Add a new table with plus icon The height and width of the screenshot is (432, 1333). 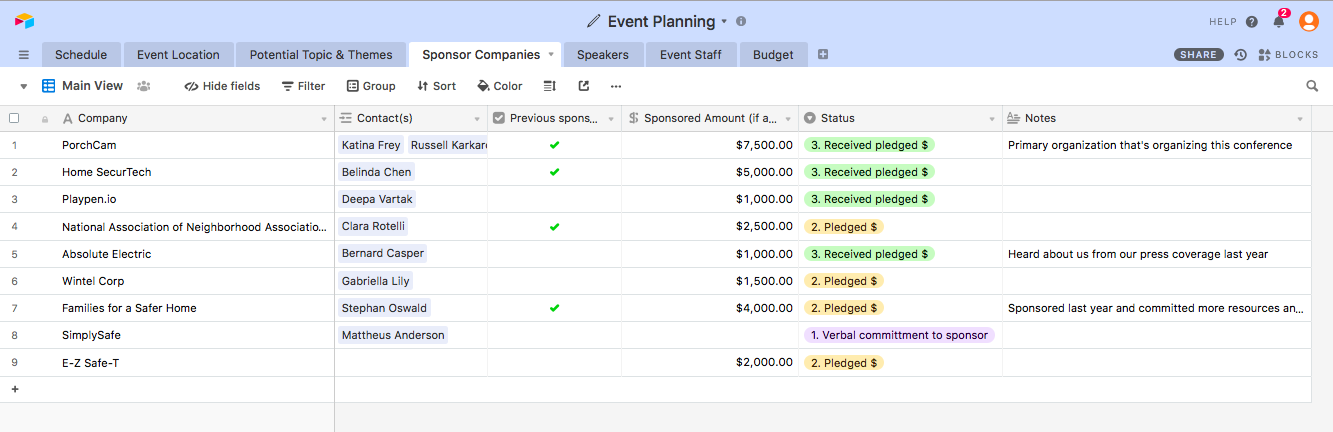click(x=823, y=55)
